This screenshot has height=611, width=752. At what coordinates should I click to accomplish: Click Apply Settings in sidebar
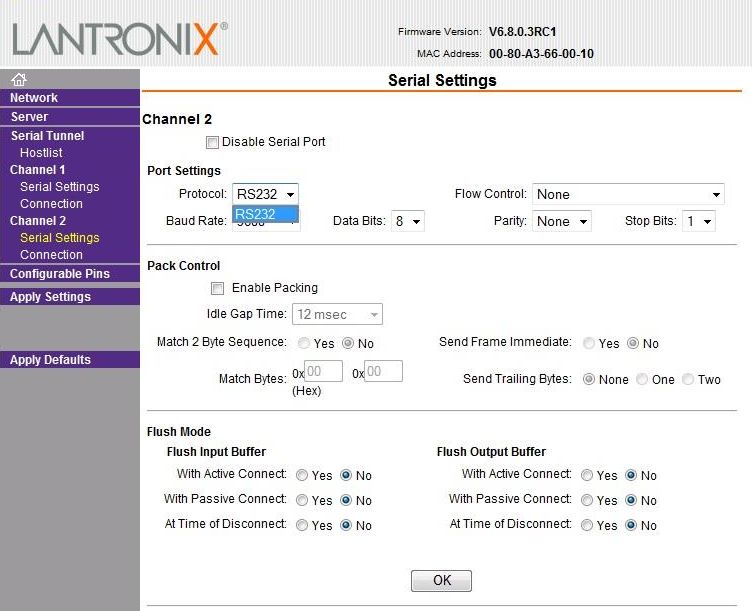tap(50, 297)
